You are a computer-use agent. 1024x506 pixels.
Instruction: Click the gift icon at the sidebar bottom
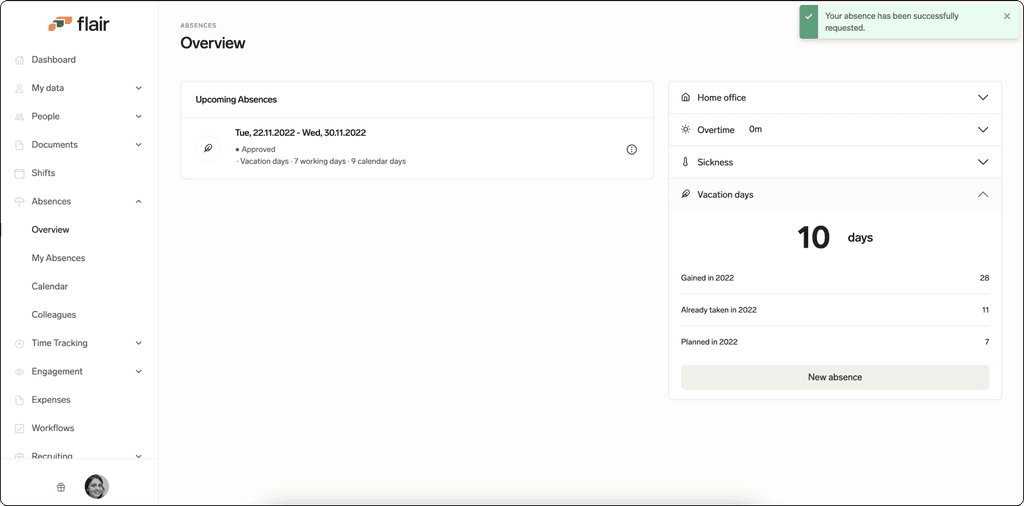pyautogui.click(x=61, y=487)
